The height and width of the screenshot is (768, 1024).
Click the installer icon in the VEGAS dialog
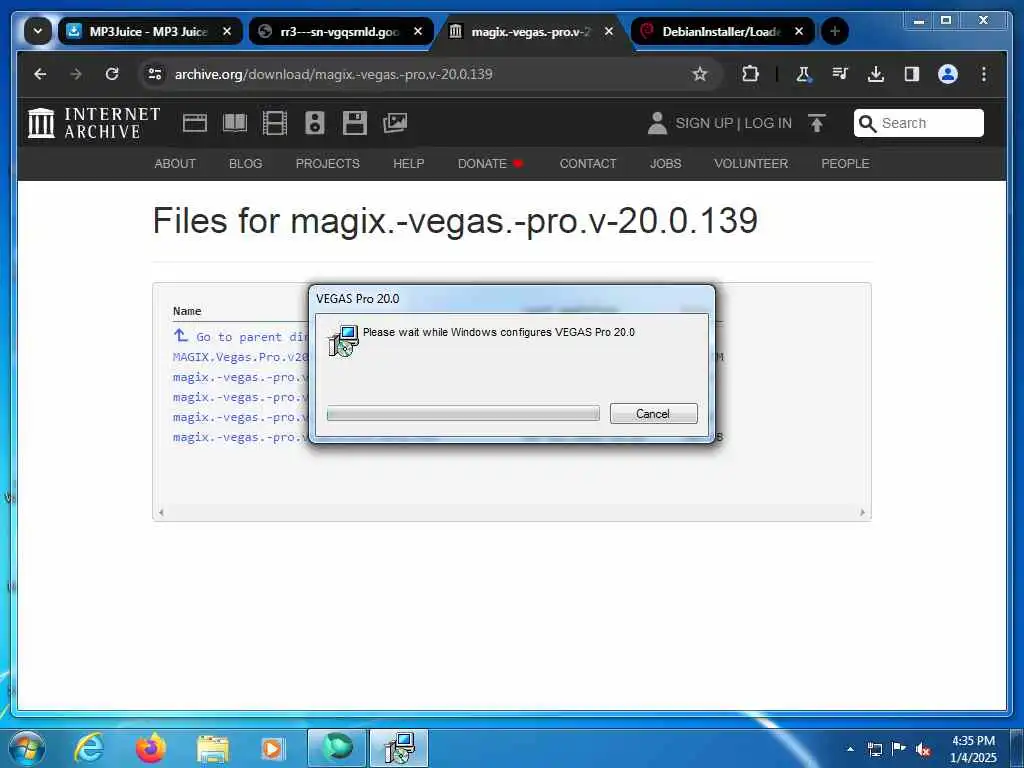click(343, 340)
